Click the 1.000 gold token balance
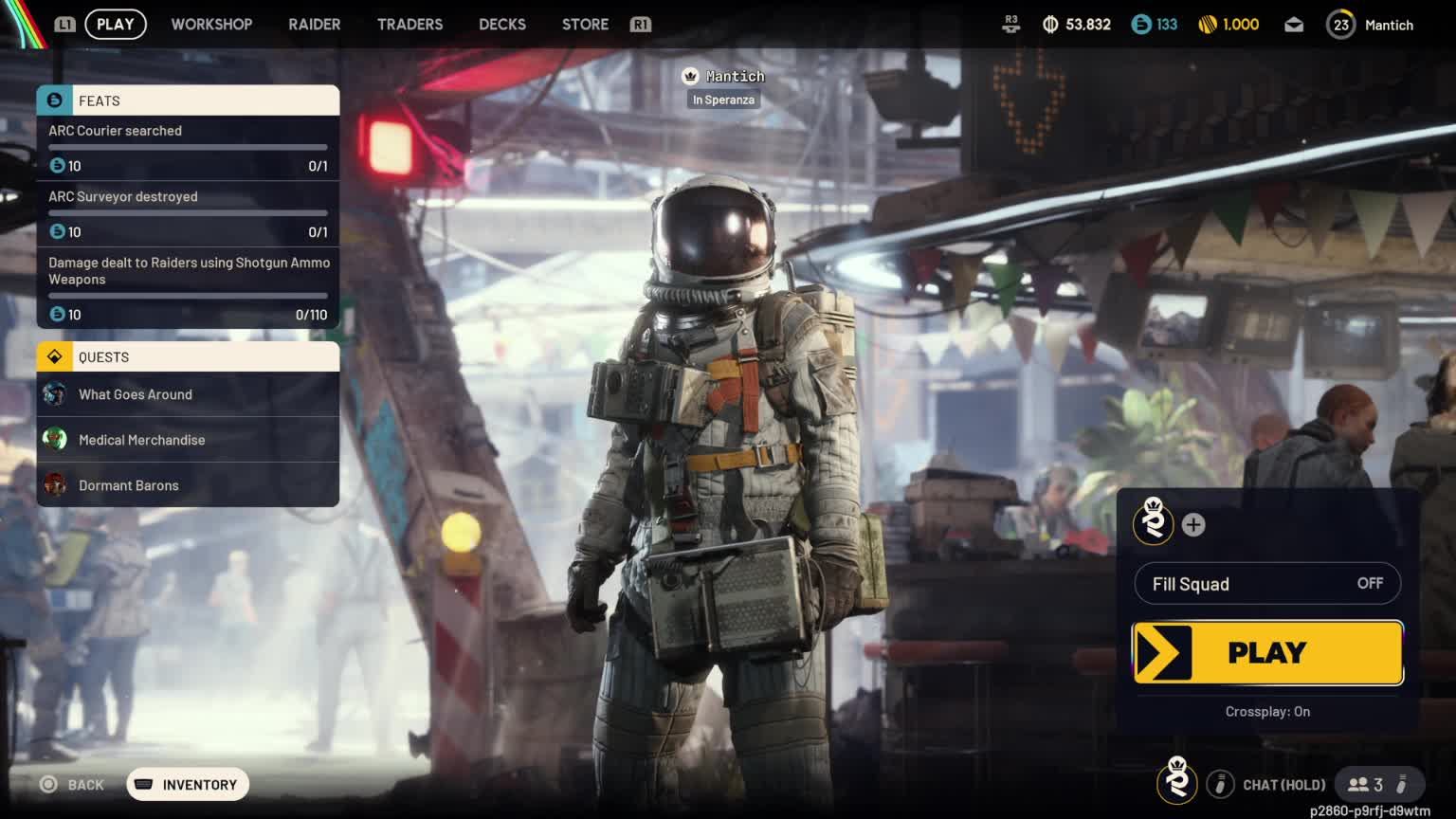 click(1241, 25)
